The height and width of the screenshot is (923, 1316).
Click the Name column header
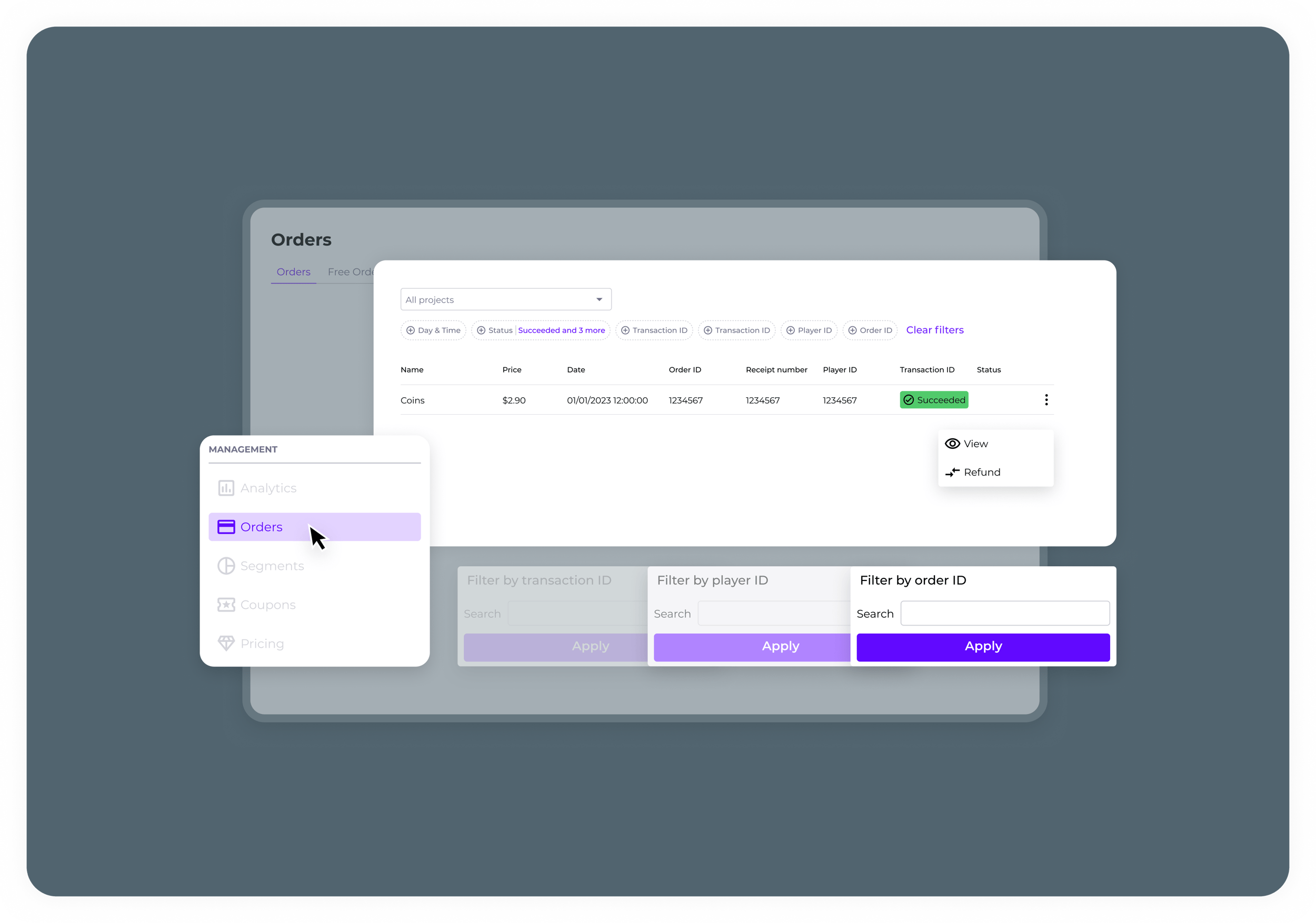coord(412,370)
